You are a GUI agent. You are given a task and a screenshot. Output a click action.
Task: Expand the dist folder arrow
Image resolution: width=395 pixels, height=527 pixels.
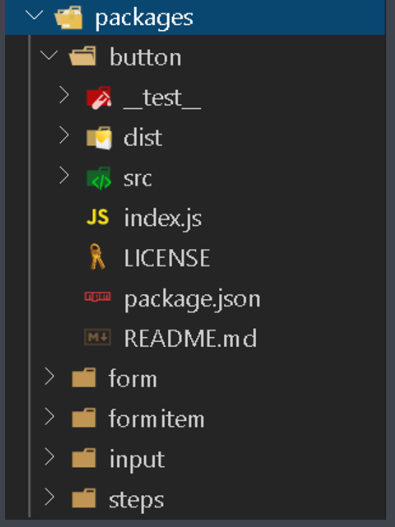[x=64, y=135]
